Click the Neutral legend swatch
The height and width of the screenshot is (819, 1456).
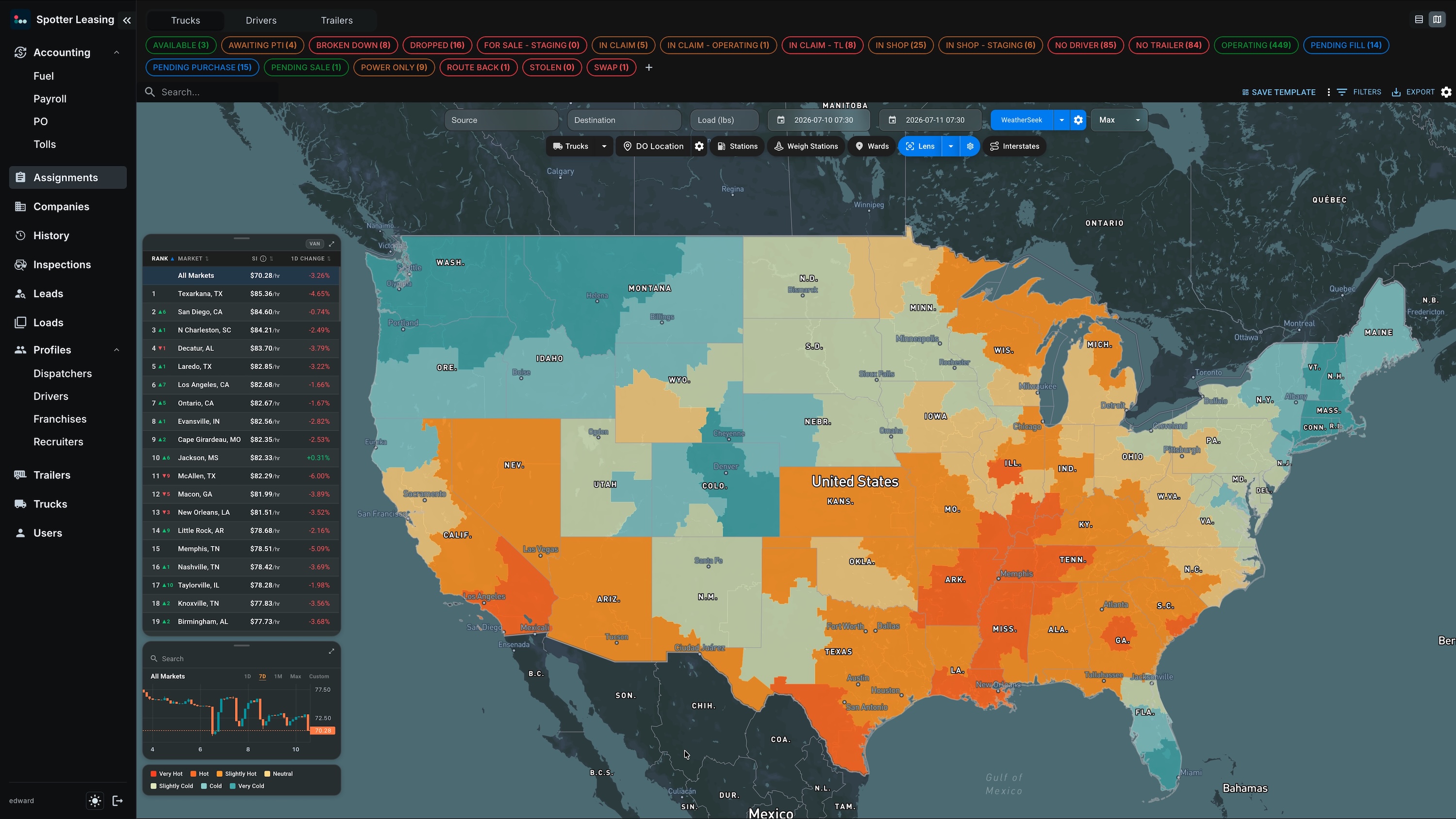pos(267,774)
